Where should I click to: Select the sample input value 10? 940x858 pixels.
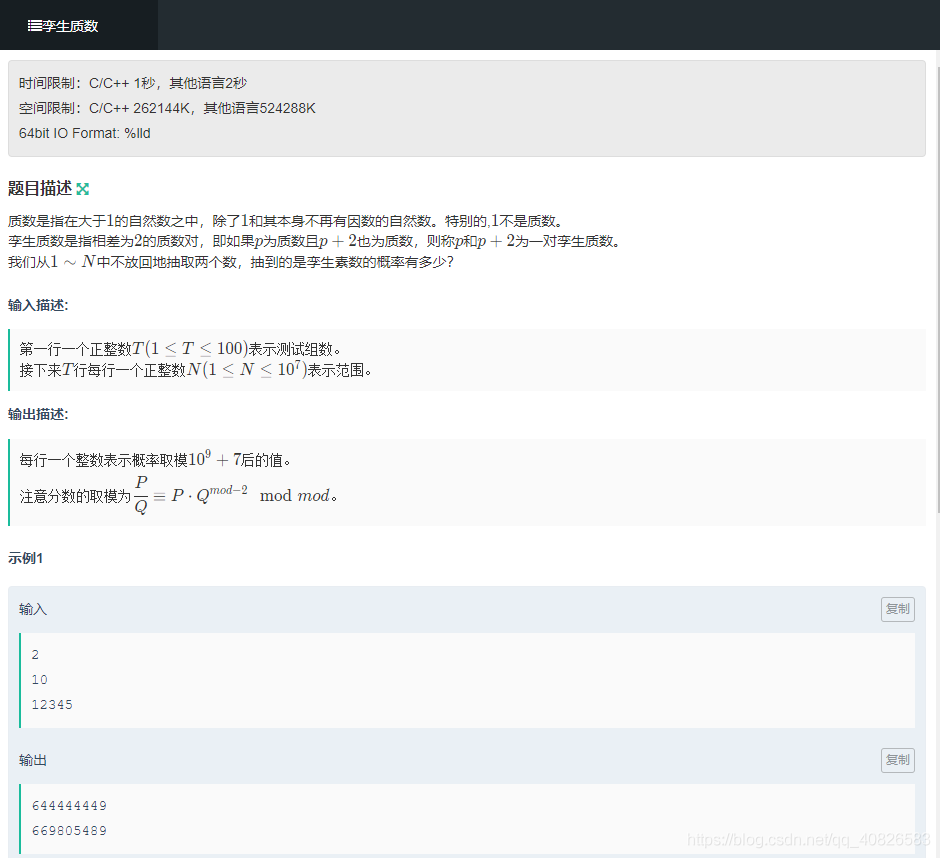click(x=40, y=679)
